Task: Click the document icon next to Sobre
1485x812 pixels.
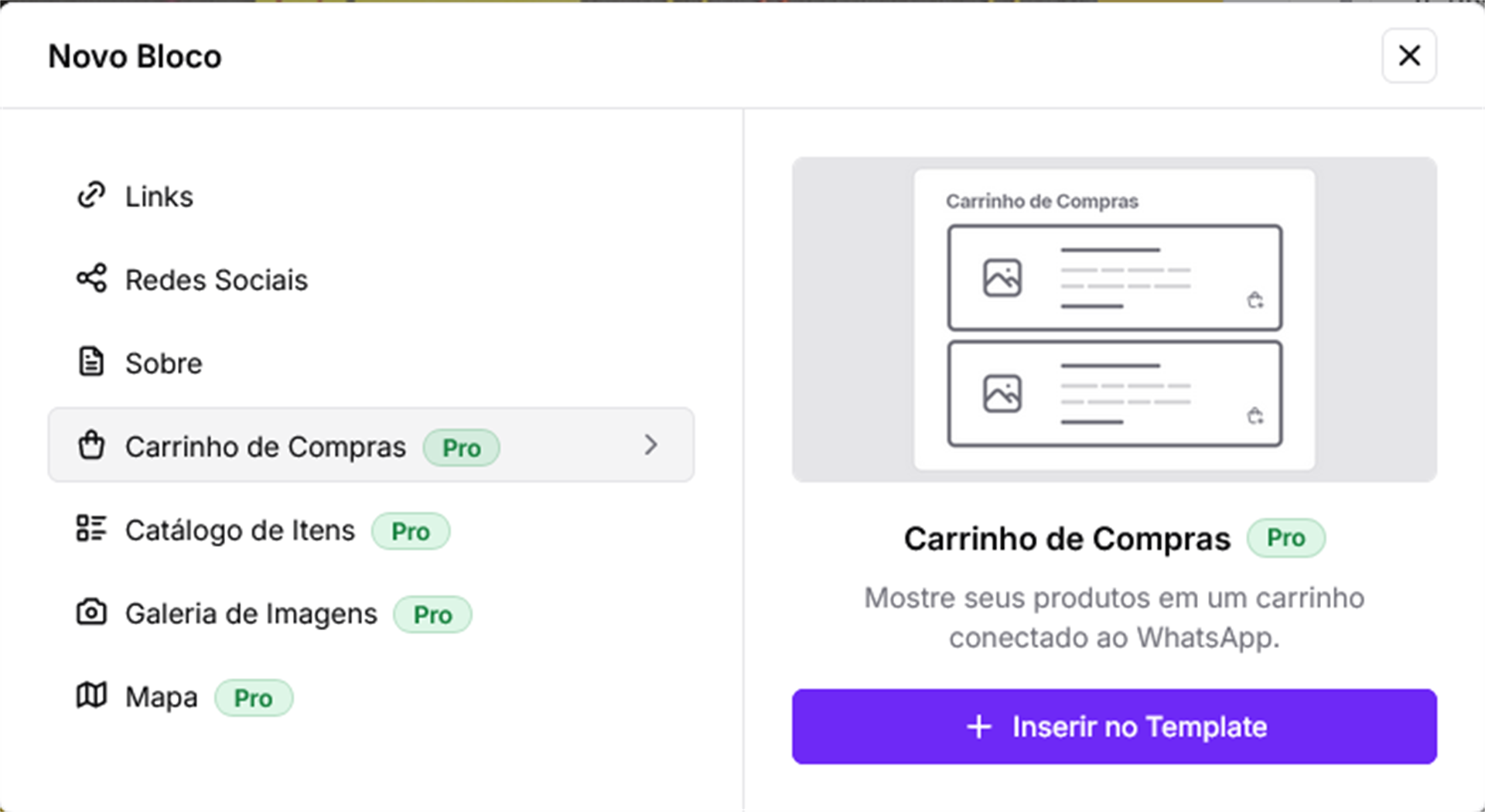Action: (x=91, y=362)
